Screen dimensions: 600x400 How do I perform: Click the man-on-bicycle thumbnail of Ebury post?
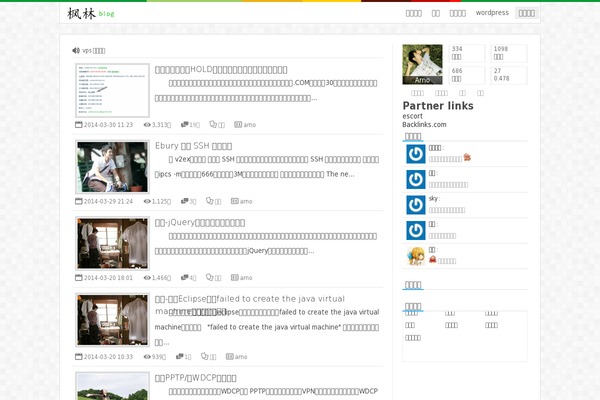tap(112, 167)
